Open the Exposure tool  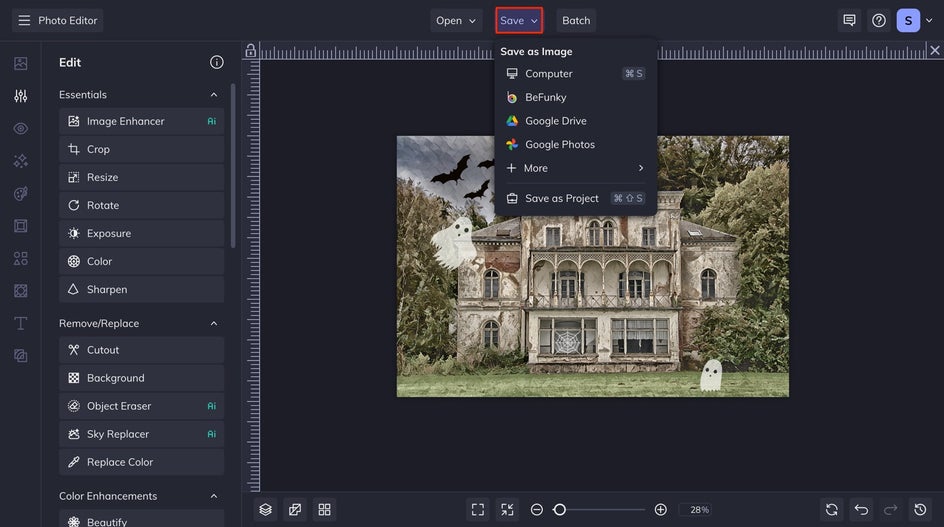(x=141, y=233)
